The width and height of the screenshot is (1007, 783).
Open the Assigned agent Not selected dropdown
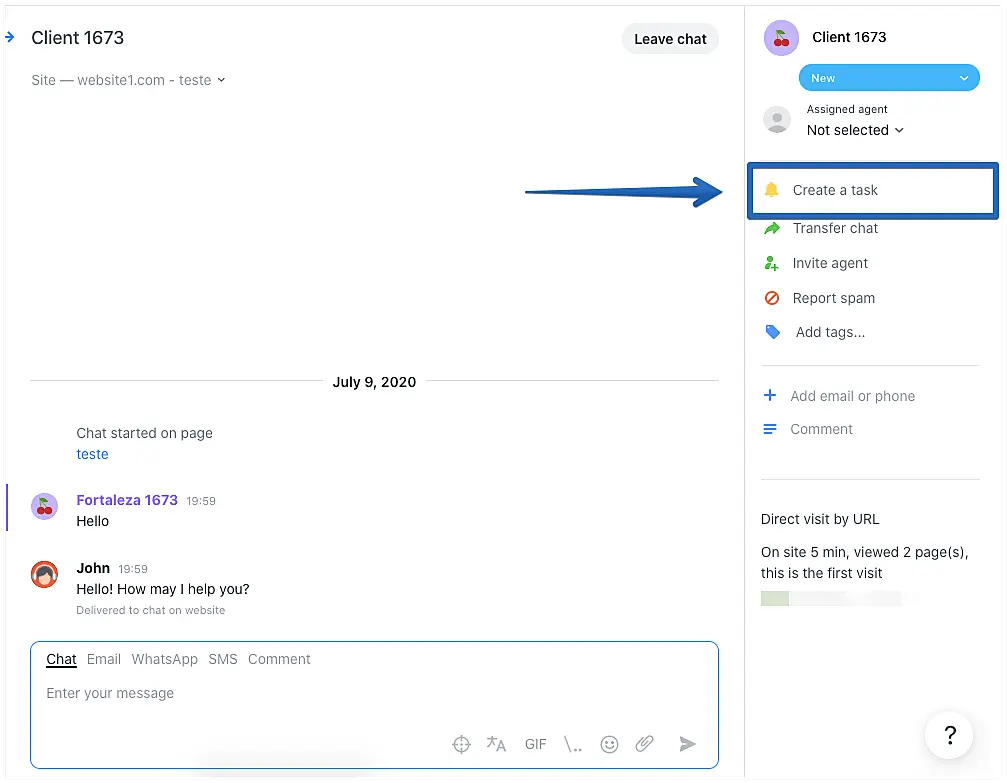[855, 130]
